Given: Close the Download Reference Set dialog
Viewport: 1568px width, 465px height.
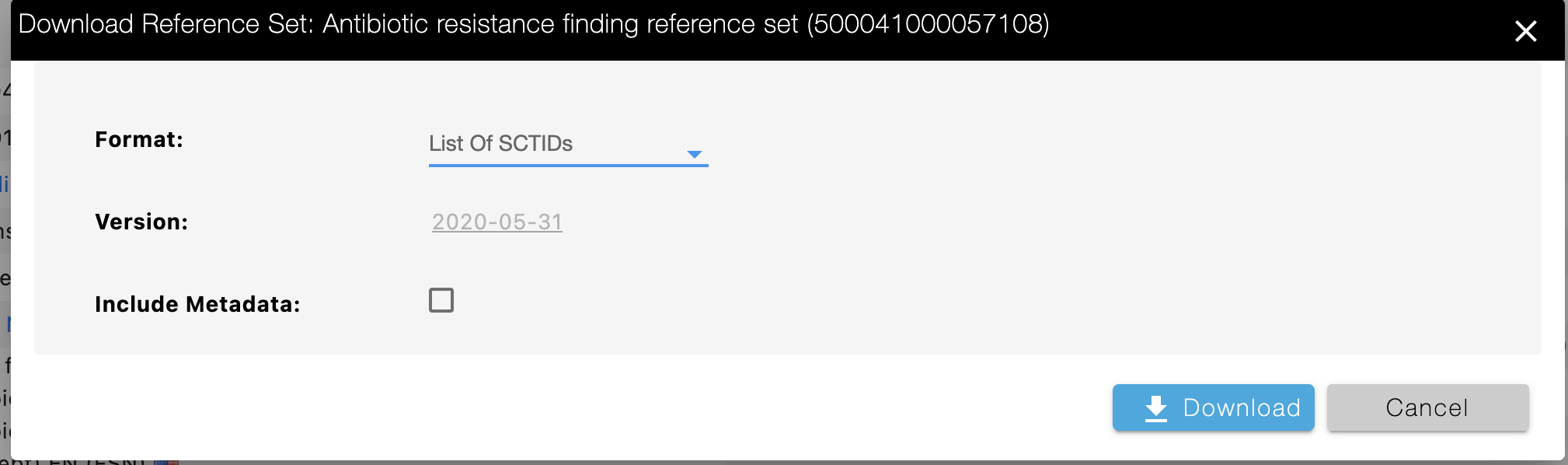Looking at the screenshot, I should click(1525, 31).
